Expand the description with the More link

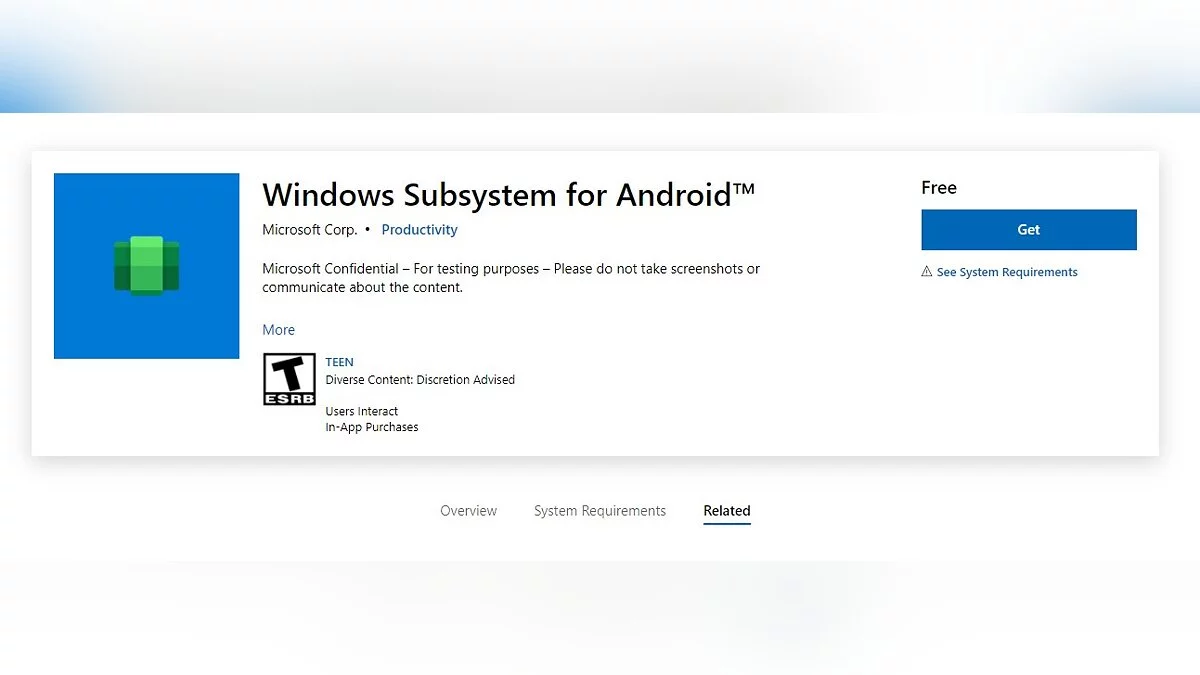pyautogui.click(x=278, y=330)
